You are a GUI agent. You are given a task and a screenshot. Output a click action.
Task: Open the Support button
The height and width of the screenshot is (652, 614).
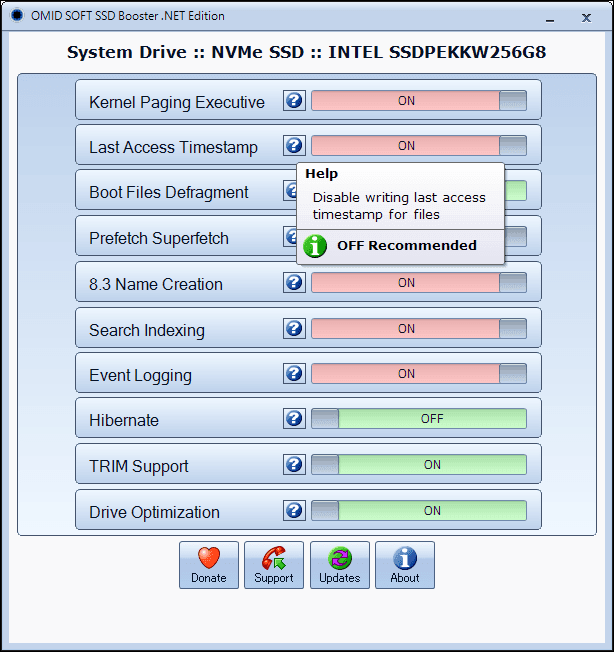pyautogui.click(x=274, y=565)
